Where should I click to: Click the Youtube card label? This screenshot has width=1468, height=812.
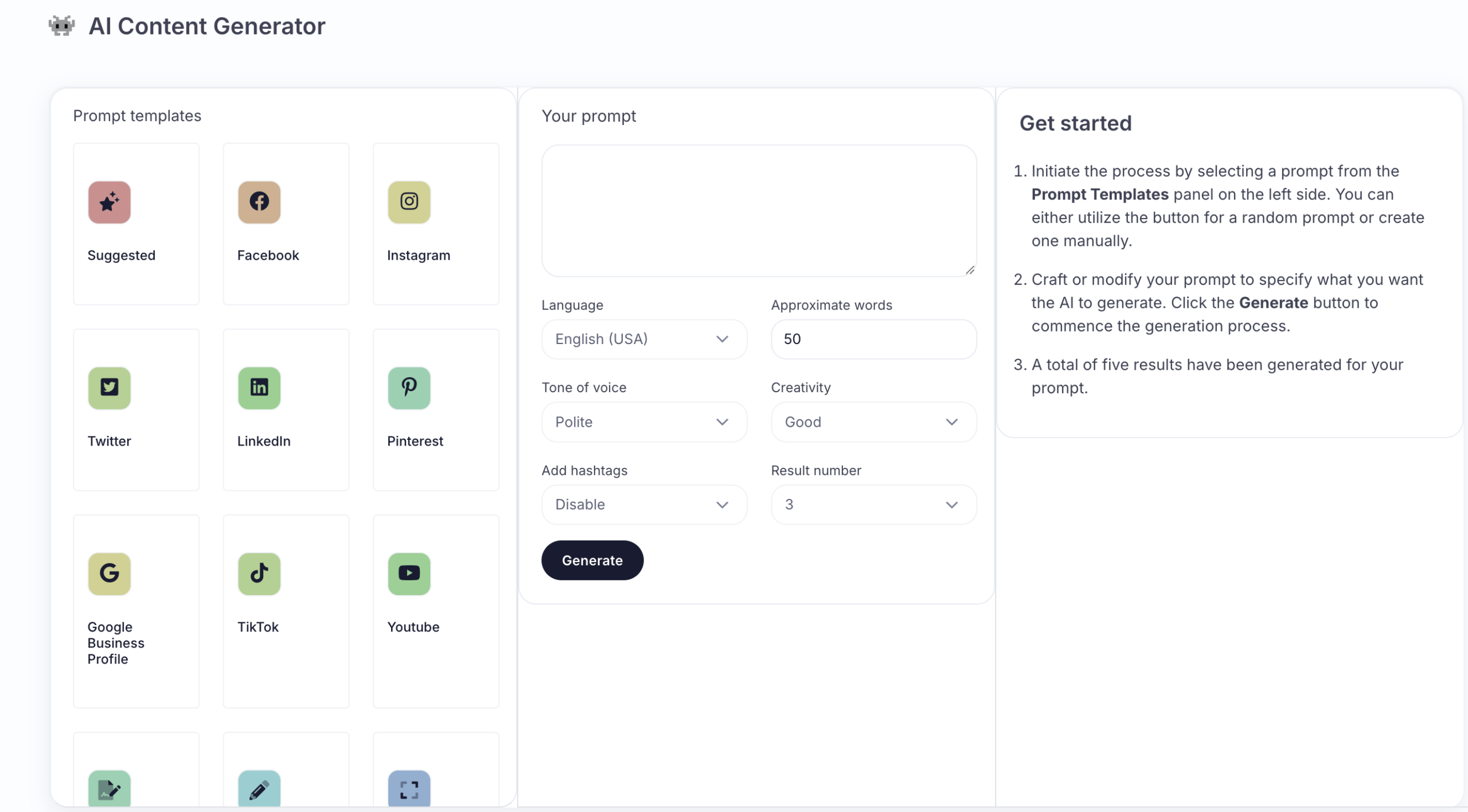(x=413, y=627)
